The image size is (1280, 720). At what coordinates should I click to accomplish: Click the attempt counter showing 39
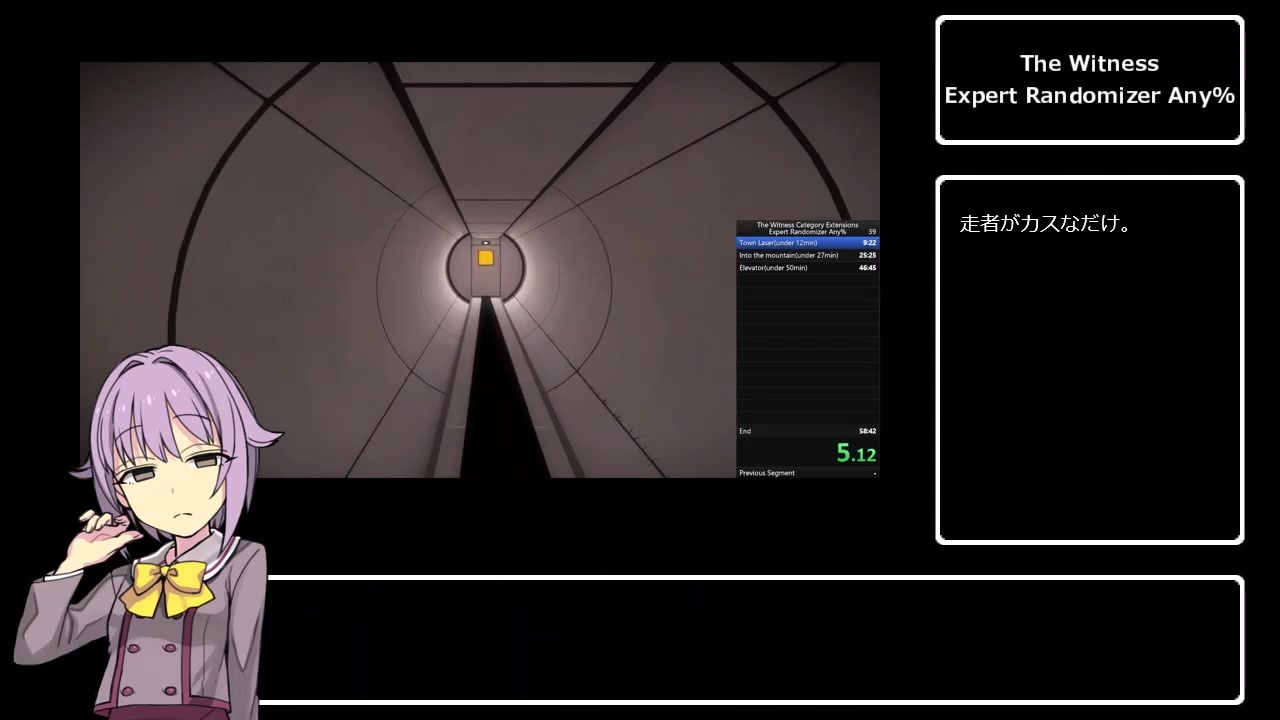tap(872, 232)
